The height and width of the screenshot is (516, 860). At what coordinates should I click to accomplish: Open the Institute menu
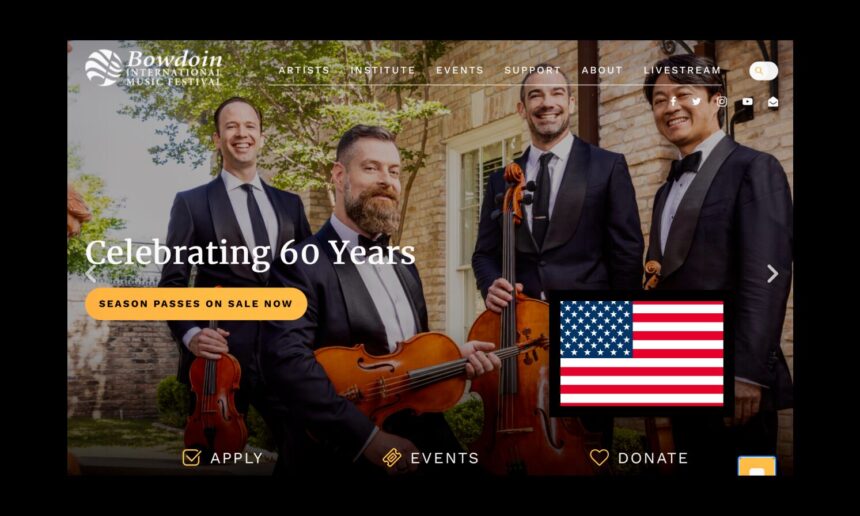[x=383, y=70]
